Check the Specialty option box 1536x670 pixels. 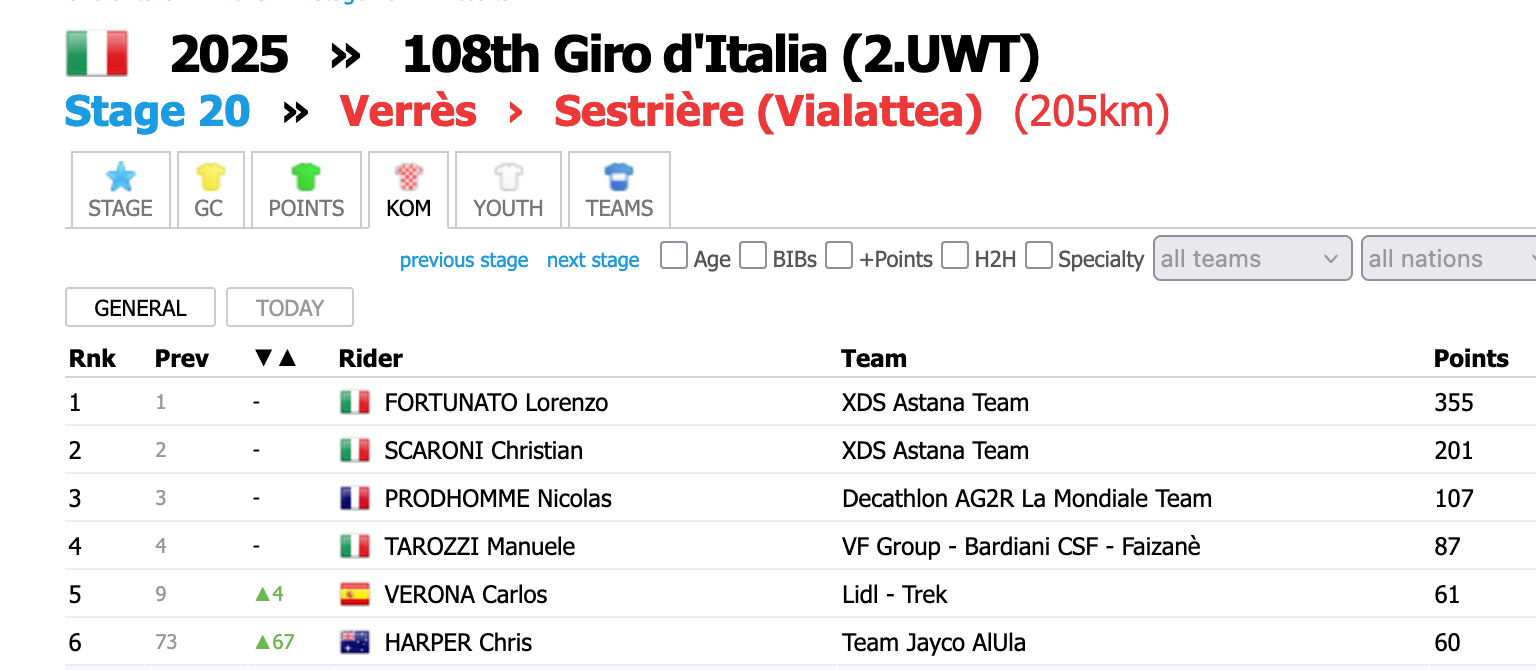1040,257
